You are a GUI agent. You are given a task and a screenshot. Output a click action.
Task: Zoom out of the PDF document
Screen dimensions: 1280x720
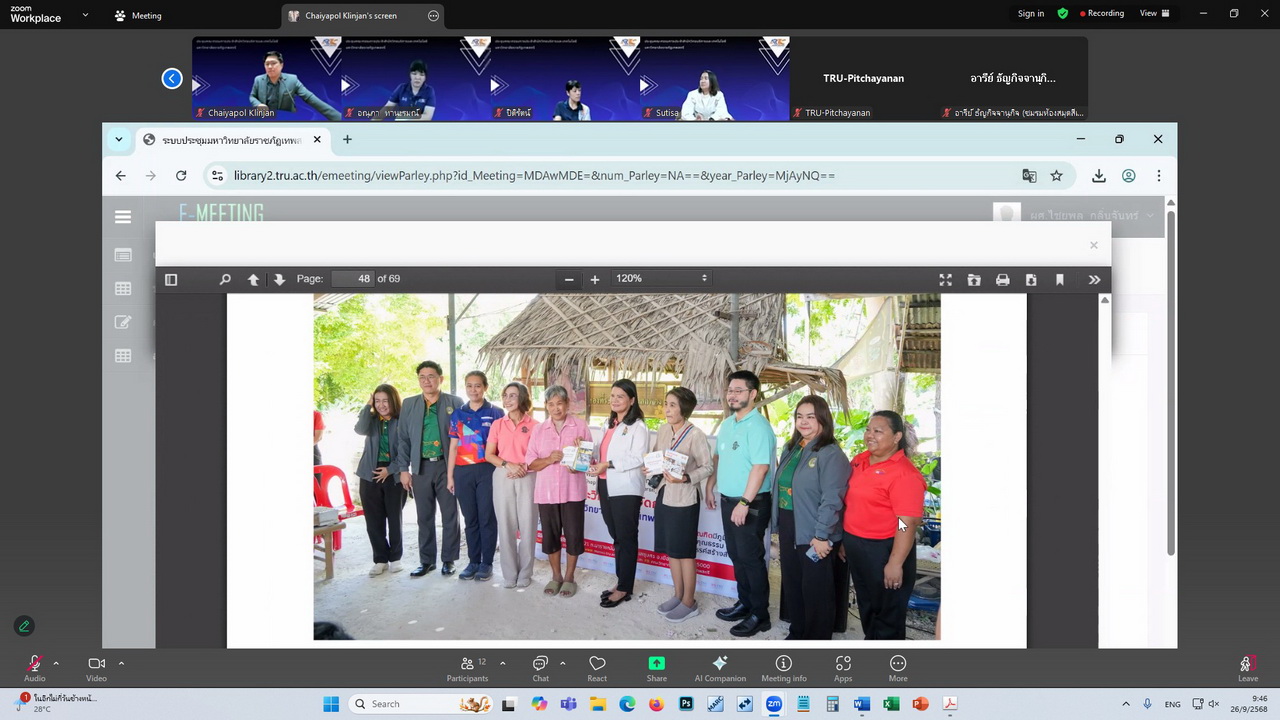click(x=569, y=279)
